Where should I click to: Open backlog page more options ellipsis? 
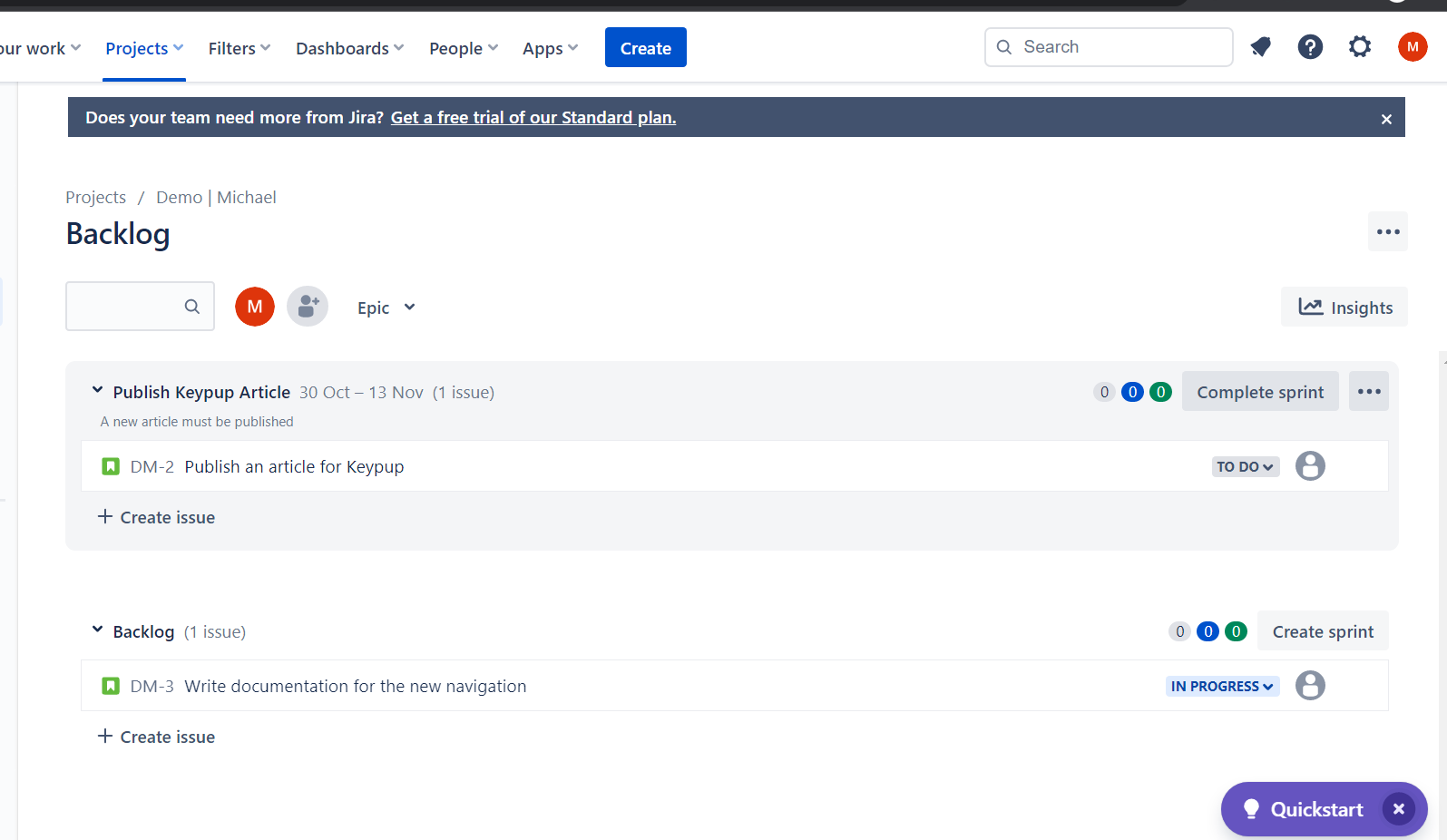[1387, 232]
